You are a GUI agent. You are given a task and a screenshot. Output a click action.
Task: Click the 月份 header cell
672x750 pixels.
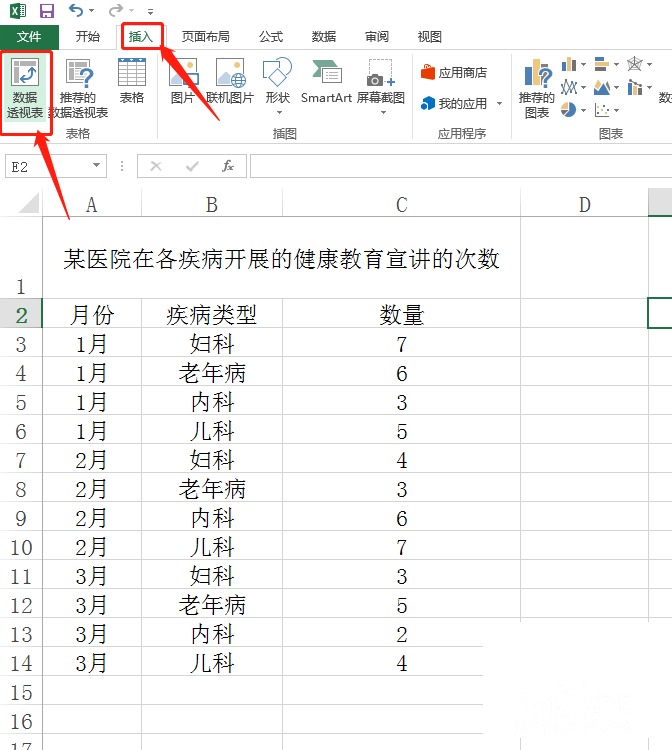[x=92, y=315]
